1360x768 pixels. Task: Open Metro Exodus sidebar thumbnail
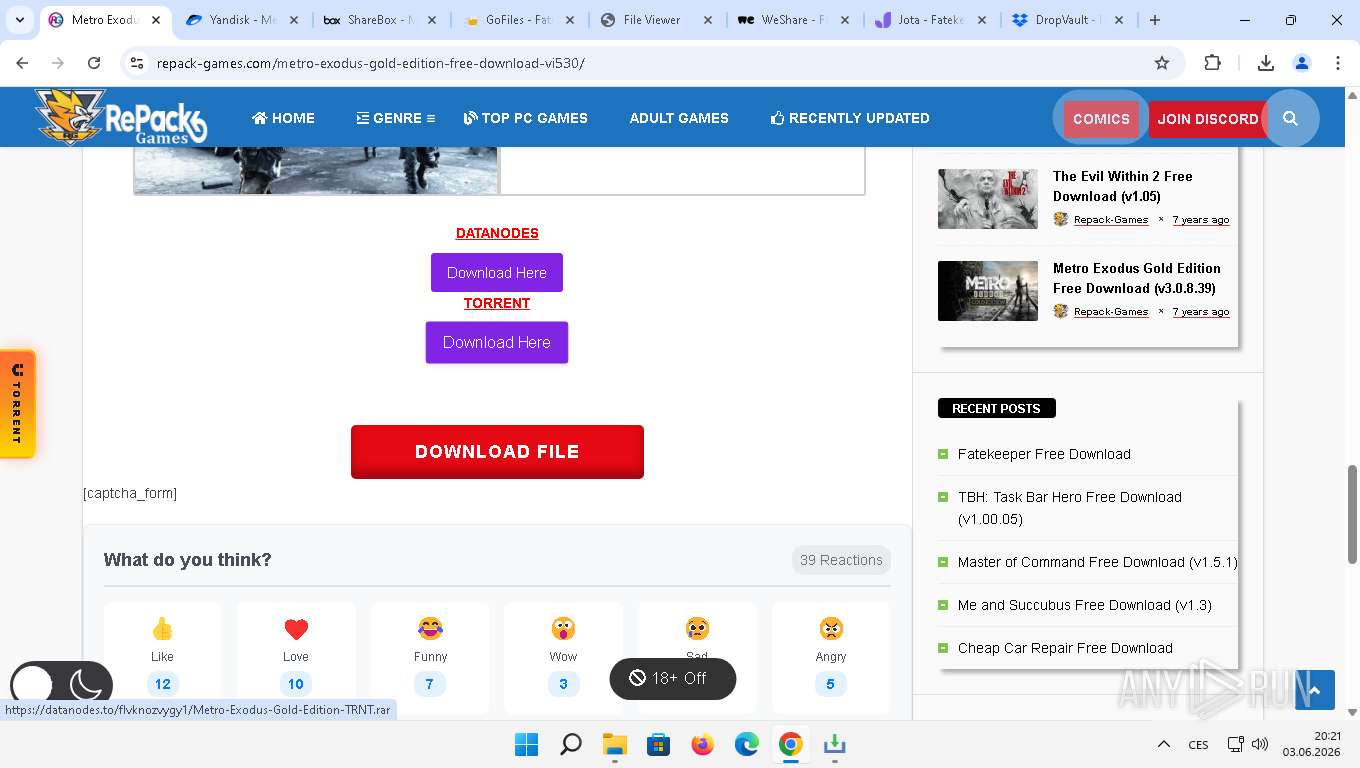[988, 291]
